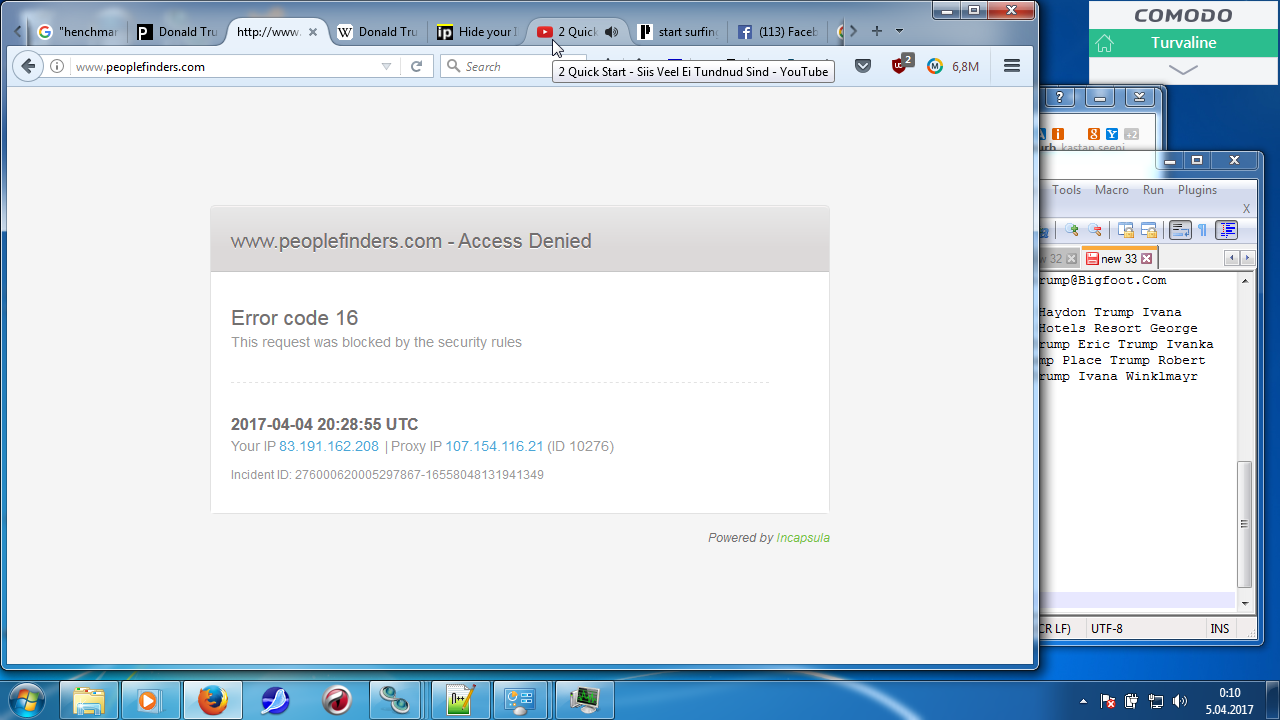Click the orange 'i' icon in background window
The width and height of the screenshot is (1280, 720).
(1058, 134)
